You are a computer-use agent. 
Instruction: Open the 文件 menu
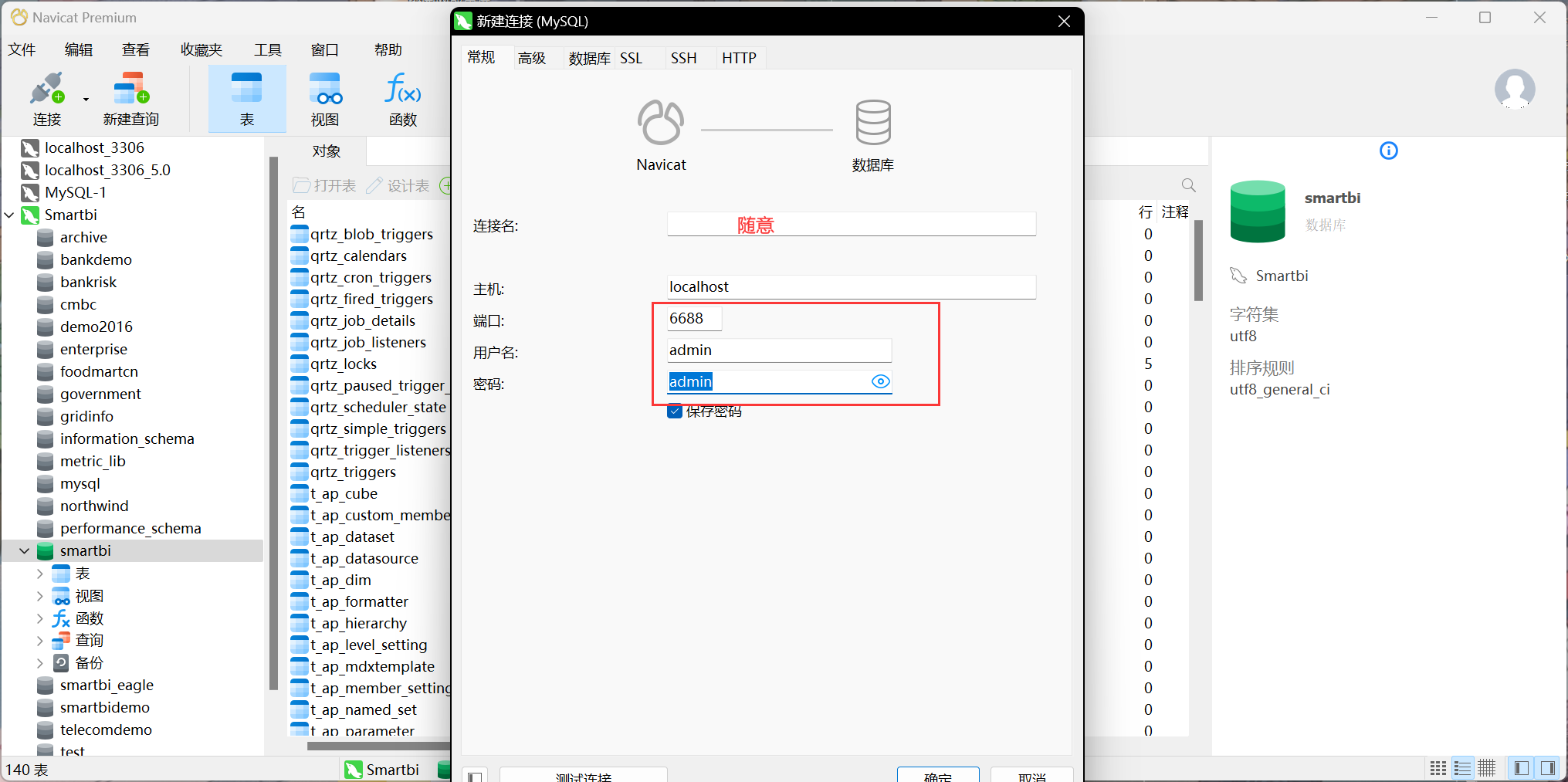pyautogui.click(x=22, y=49)
